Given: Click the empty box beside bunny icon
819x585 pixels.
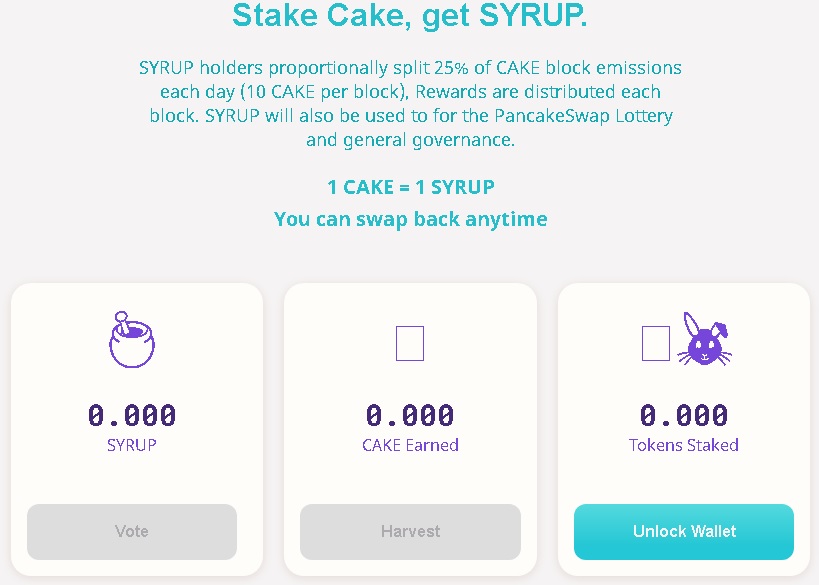Looking at the screenshot, I should [x=656, y=343].
